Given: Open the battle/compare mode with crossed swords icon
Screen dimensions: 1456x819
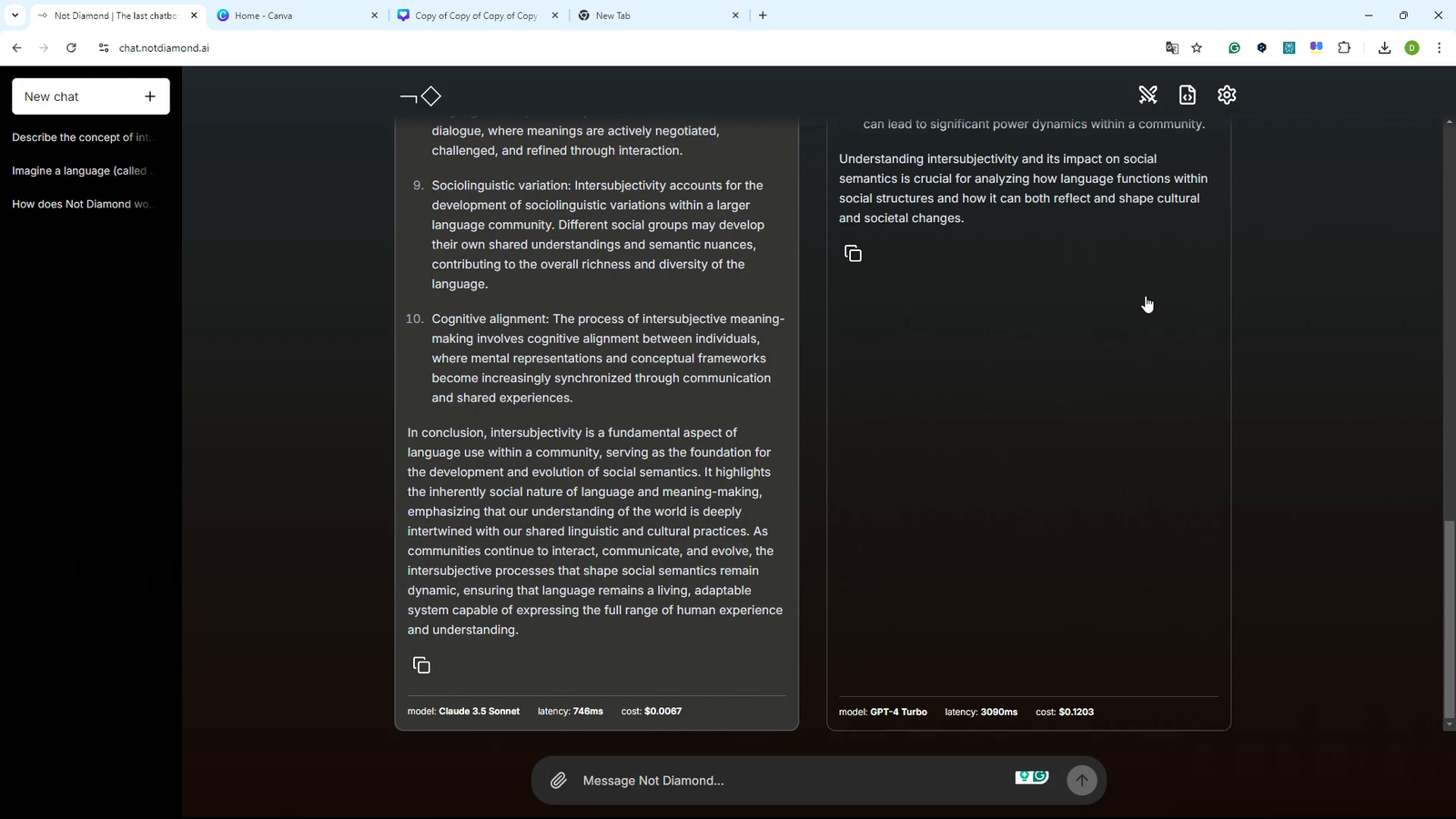Looking at the screenshot, I should pos(1148,95).
